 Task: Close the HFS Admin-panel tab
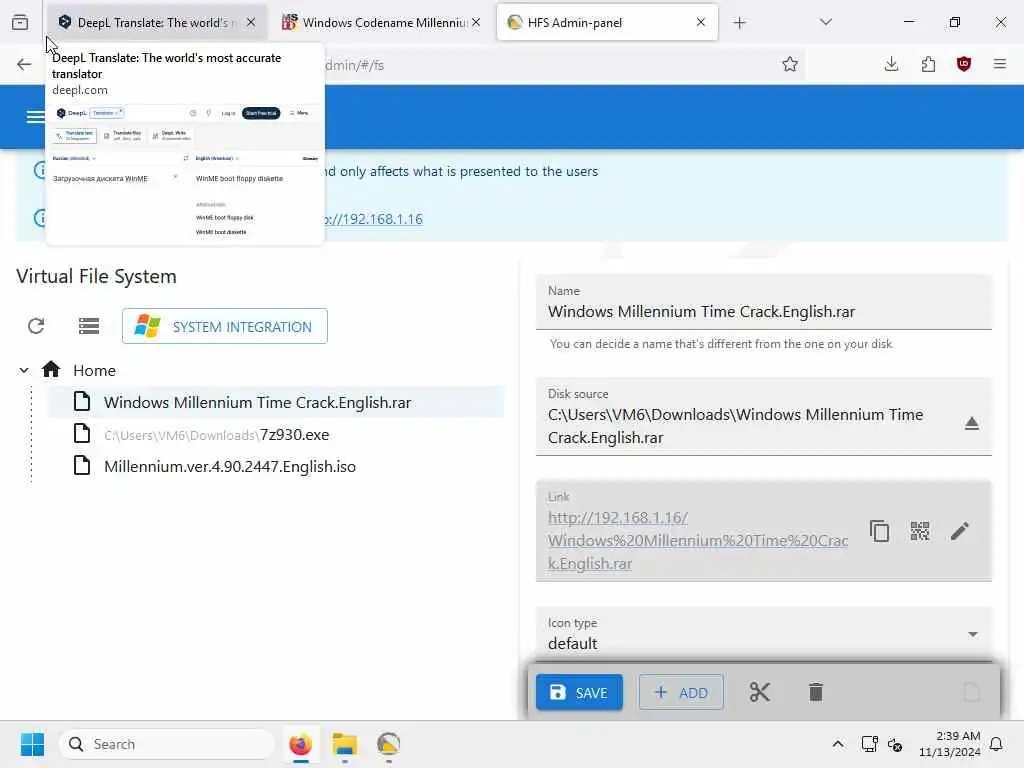(701, 22)
